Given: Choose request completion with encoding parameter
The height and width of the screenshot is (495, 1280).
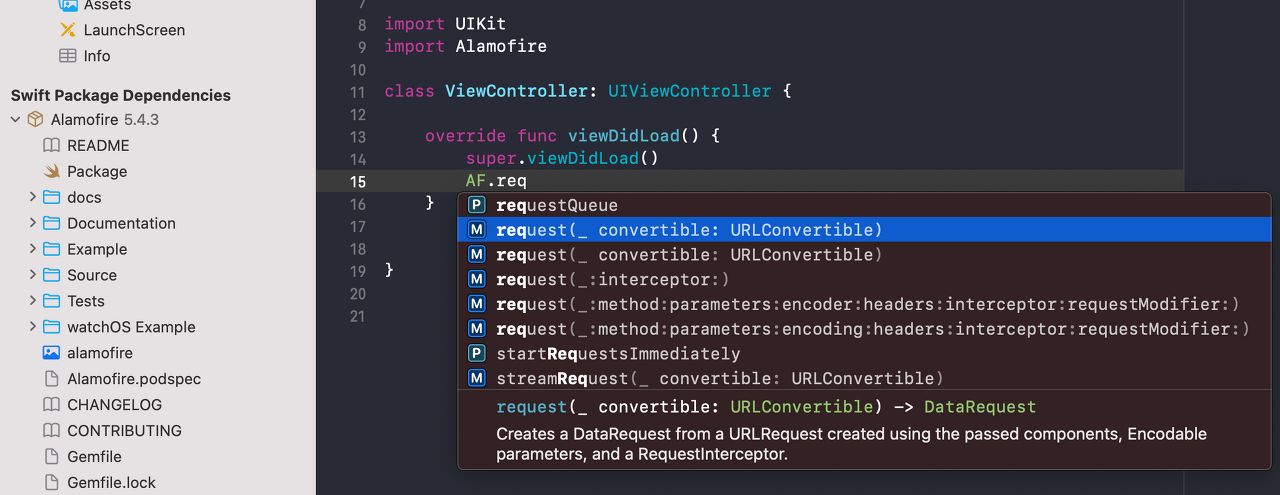Looking at the screenshot, I should pyautogui.click(x=864, y=329).
